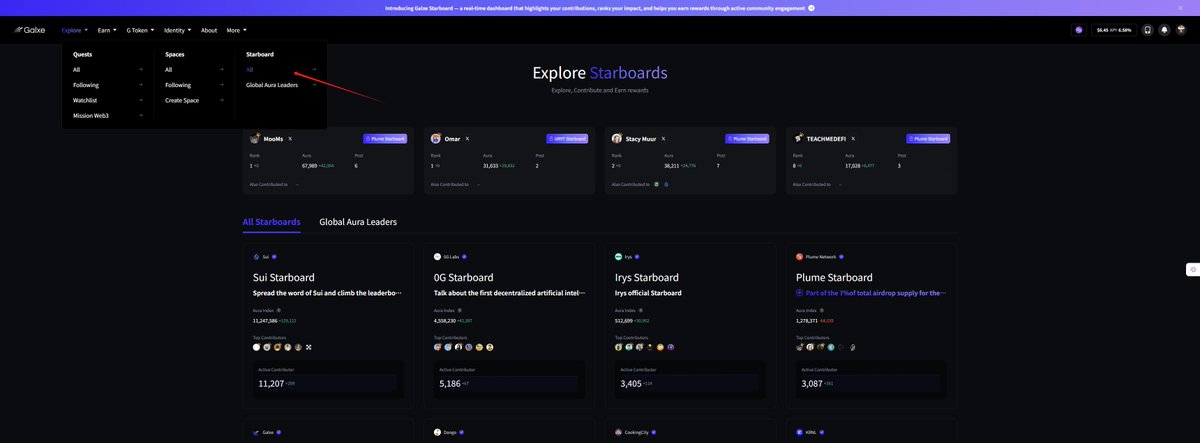Click X icon beside MooMs
Viewport: 1200px width, 443px height.
coord(290,139)
